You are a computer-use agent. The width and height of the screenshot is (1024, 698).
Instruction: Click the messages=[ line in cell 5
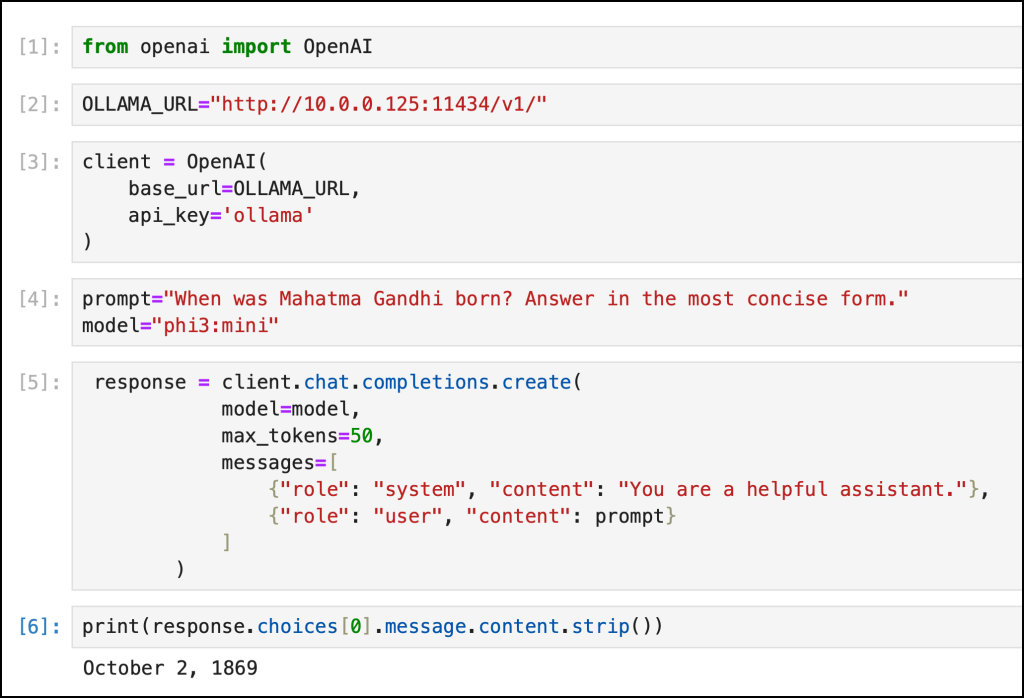pos(280,463)
